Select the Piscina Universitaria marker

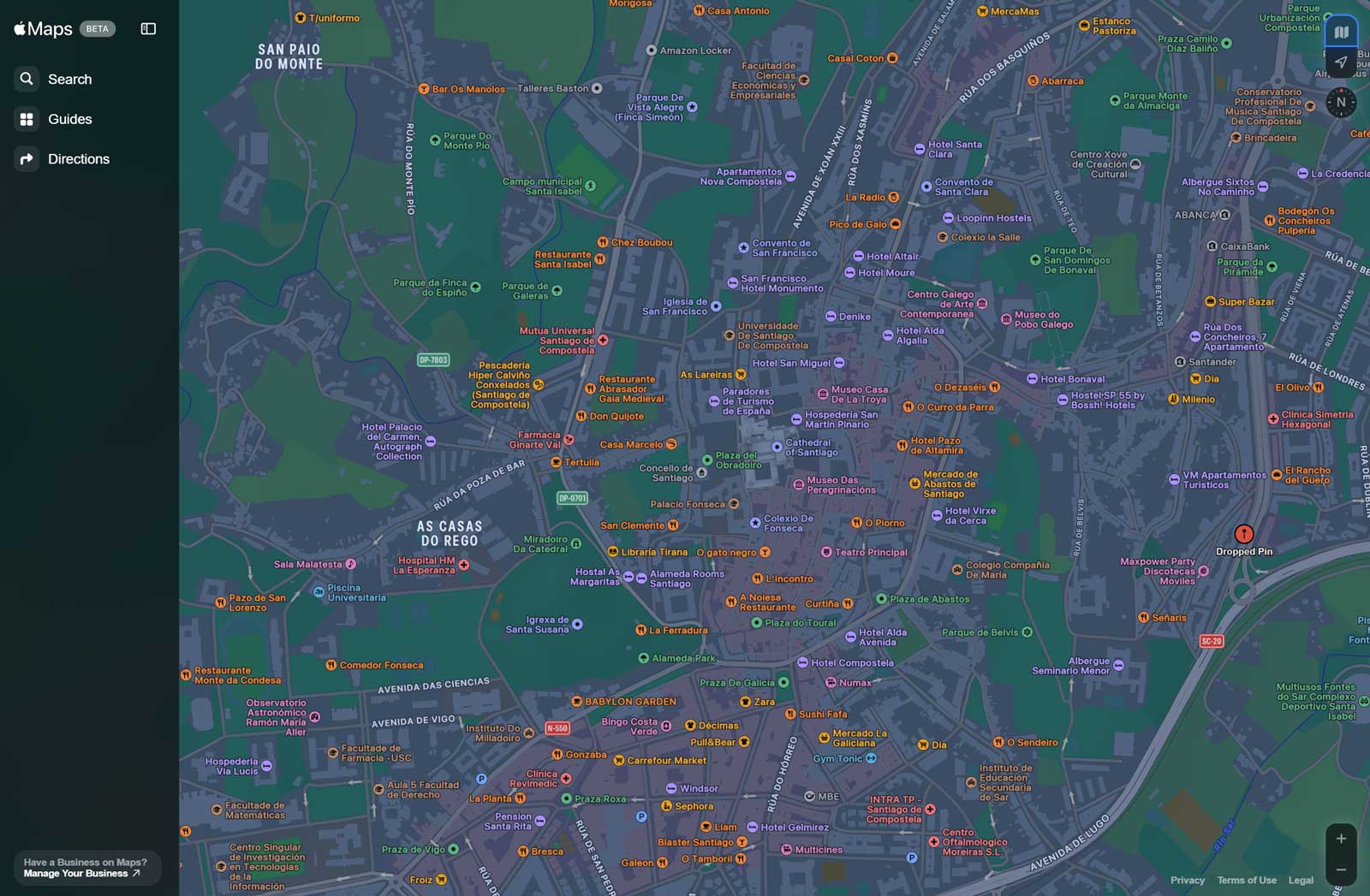click(x=319, y=591)
